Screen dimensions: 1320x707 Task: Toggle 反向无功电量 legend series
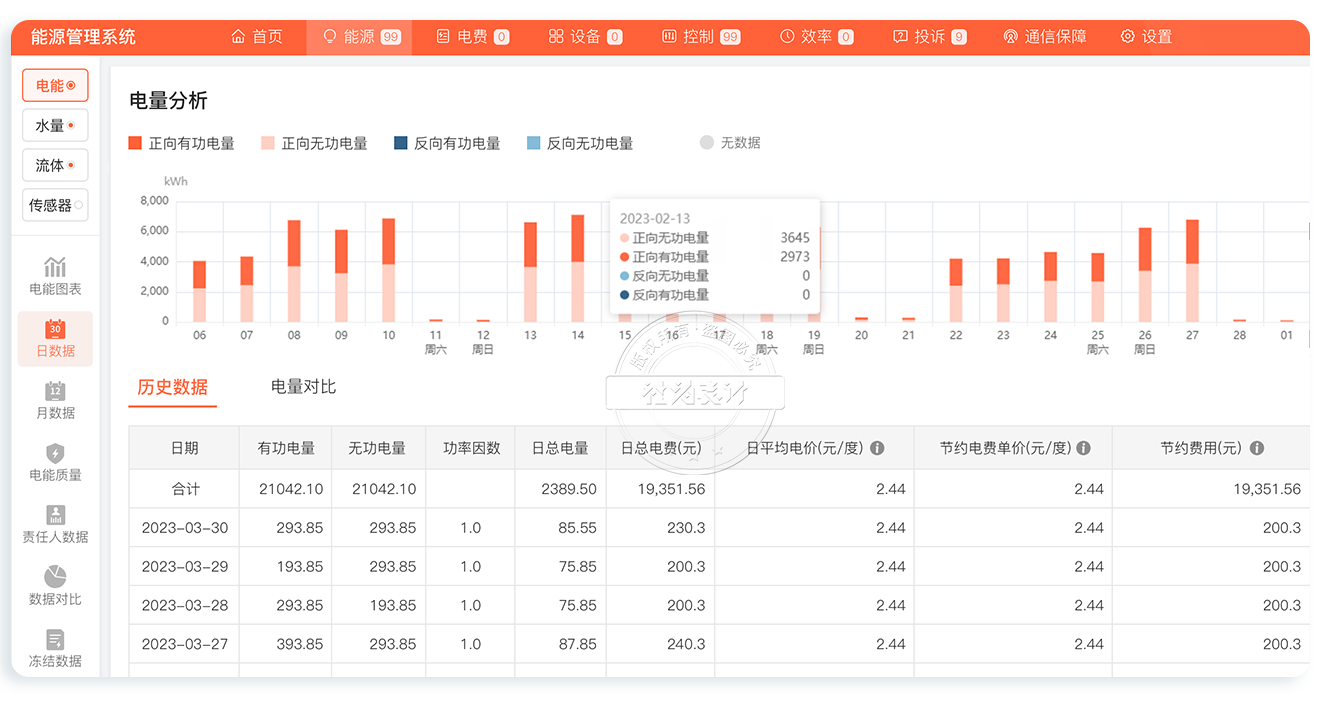(x=580, y=143)
